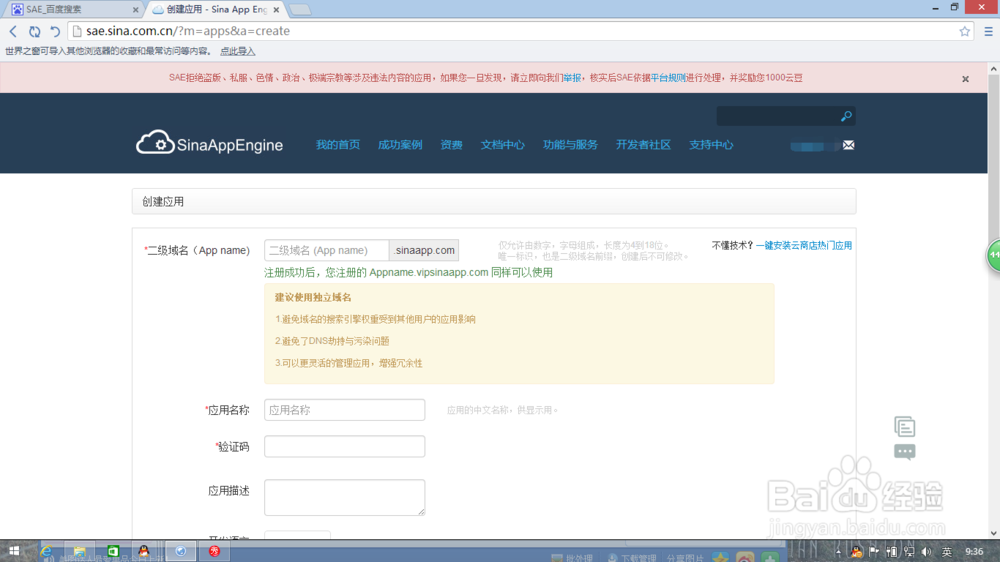This screenshot has height=562, width=1000.
Task: Reload the page with refresh icon
Action: tap(34, 31)
